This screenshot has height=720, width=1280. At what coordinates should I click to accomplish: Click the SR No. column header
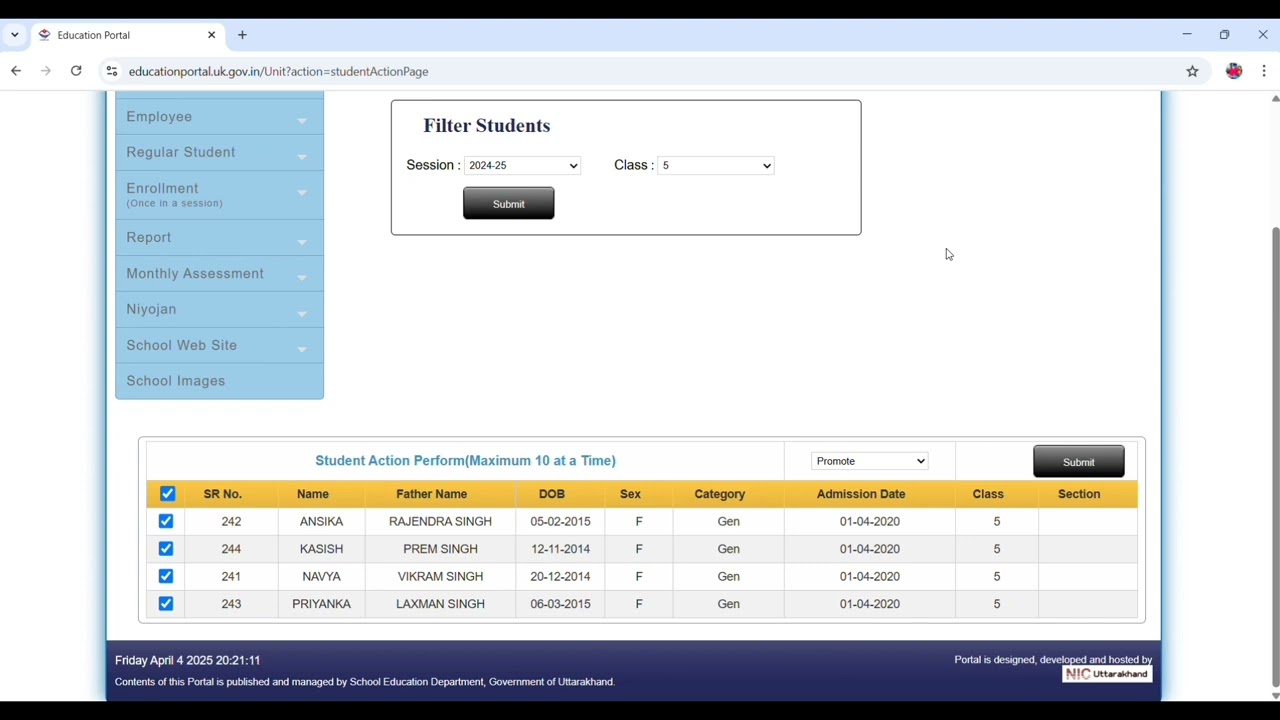click(222, 494)
